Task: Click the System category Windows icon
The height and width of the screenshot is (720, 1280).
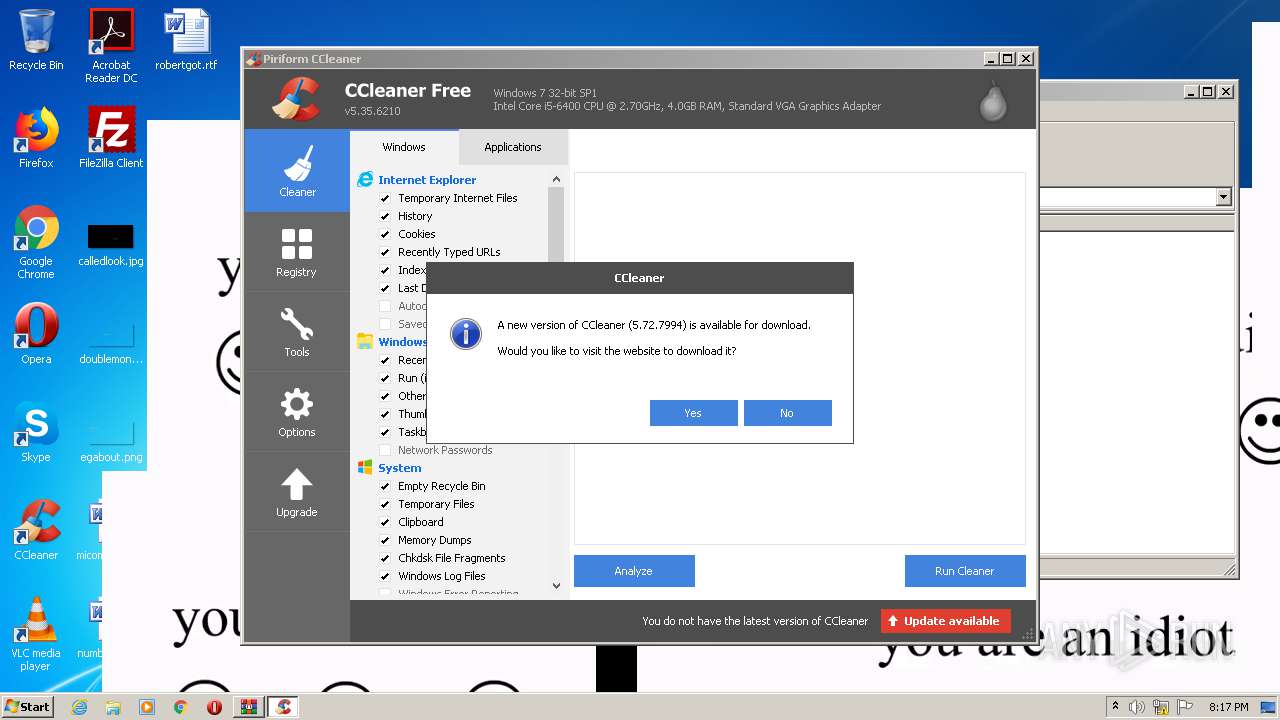Action: coord(365,468)
